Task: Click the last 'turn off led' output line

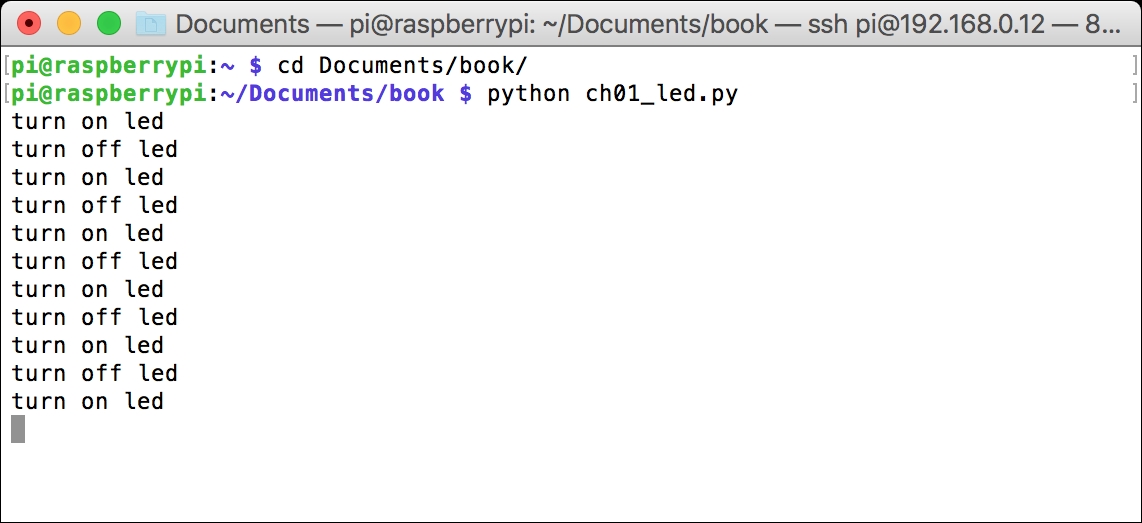Action: tap(95, 374)
